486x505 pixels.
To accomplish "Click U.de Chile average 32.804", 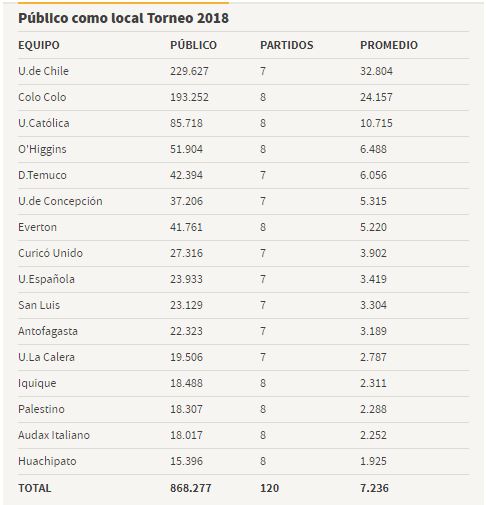I will point(376,71).
